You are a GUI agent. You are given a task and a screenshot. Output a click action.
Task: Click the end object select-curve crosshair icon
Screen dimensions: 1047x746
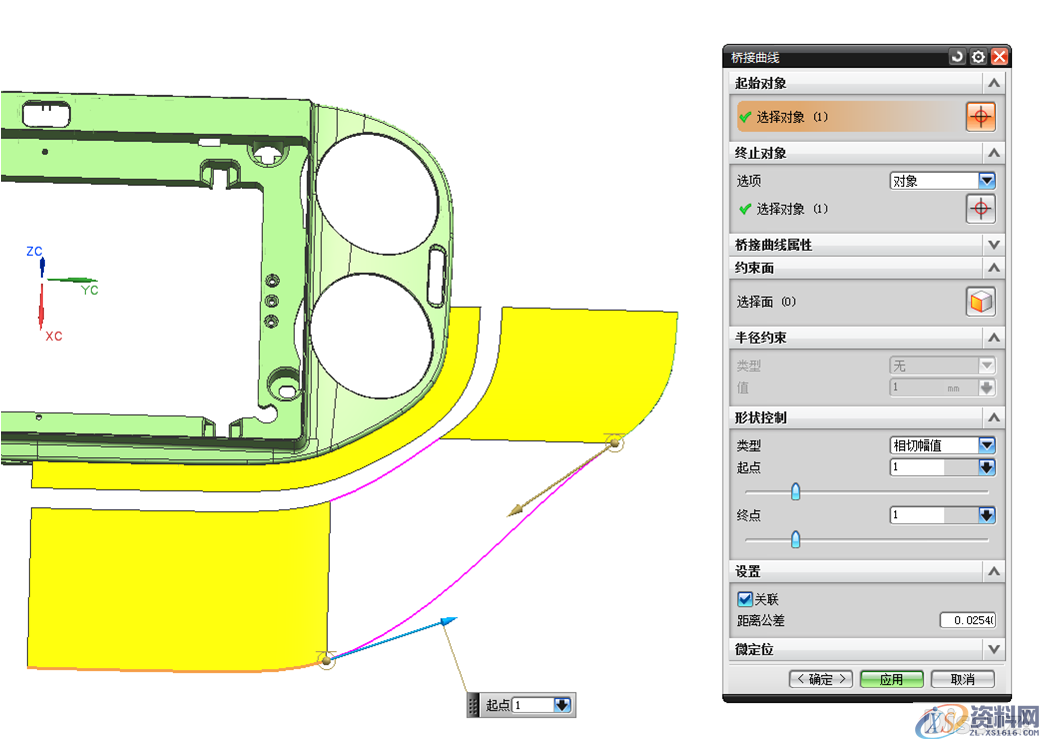[x=980, y=209]
